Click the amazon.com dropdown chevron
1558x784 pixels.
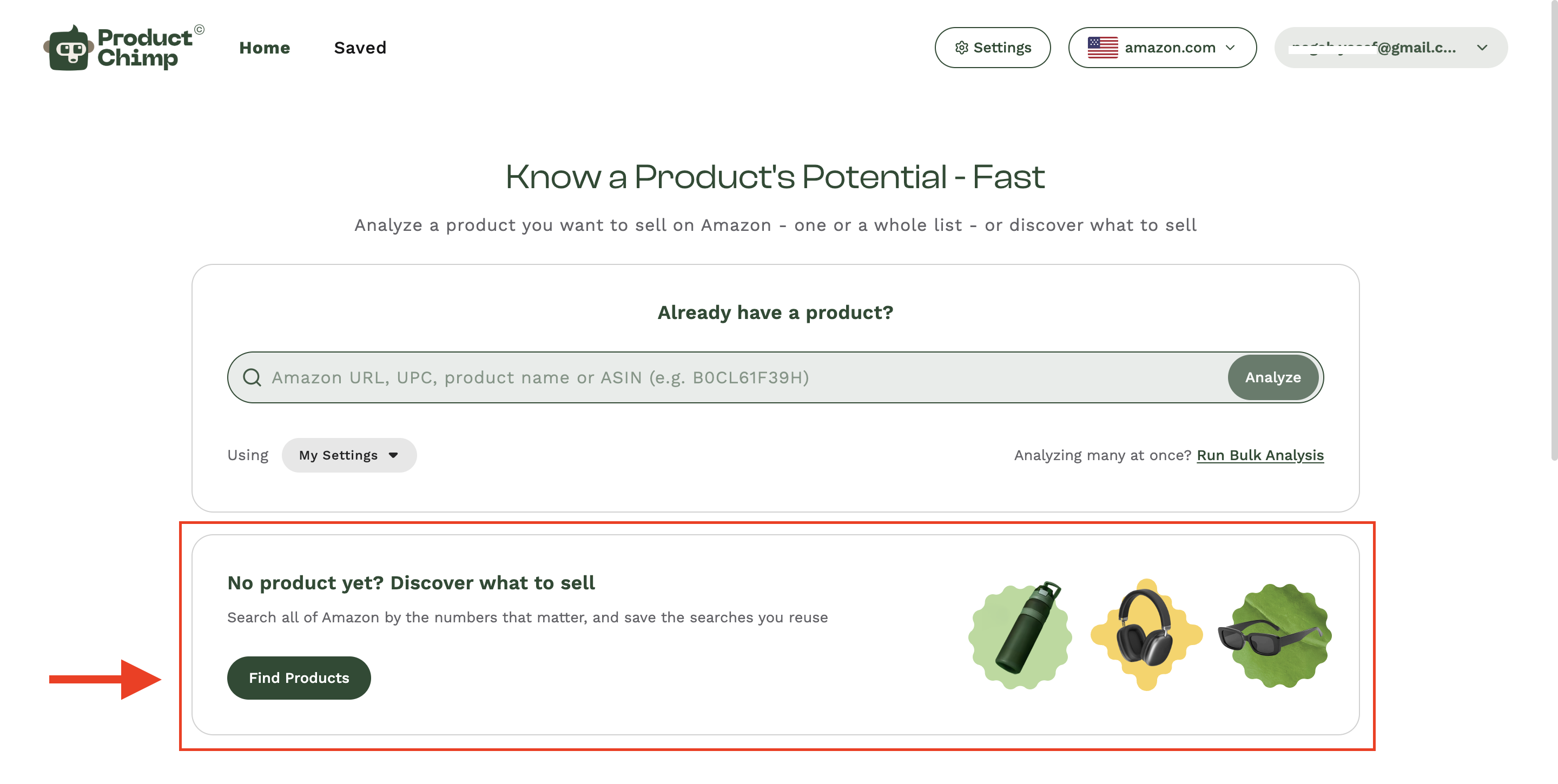click(x=1230, y=48)
